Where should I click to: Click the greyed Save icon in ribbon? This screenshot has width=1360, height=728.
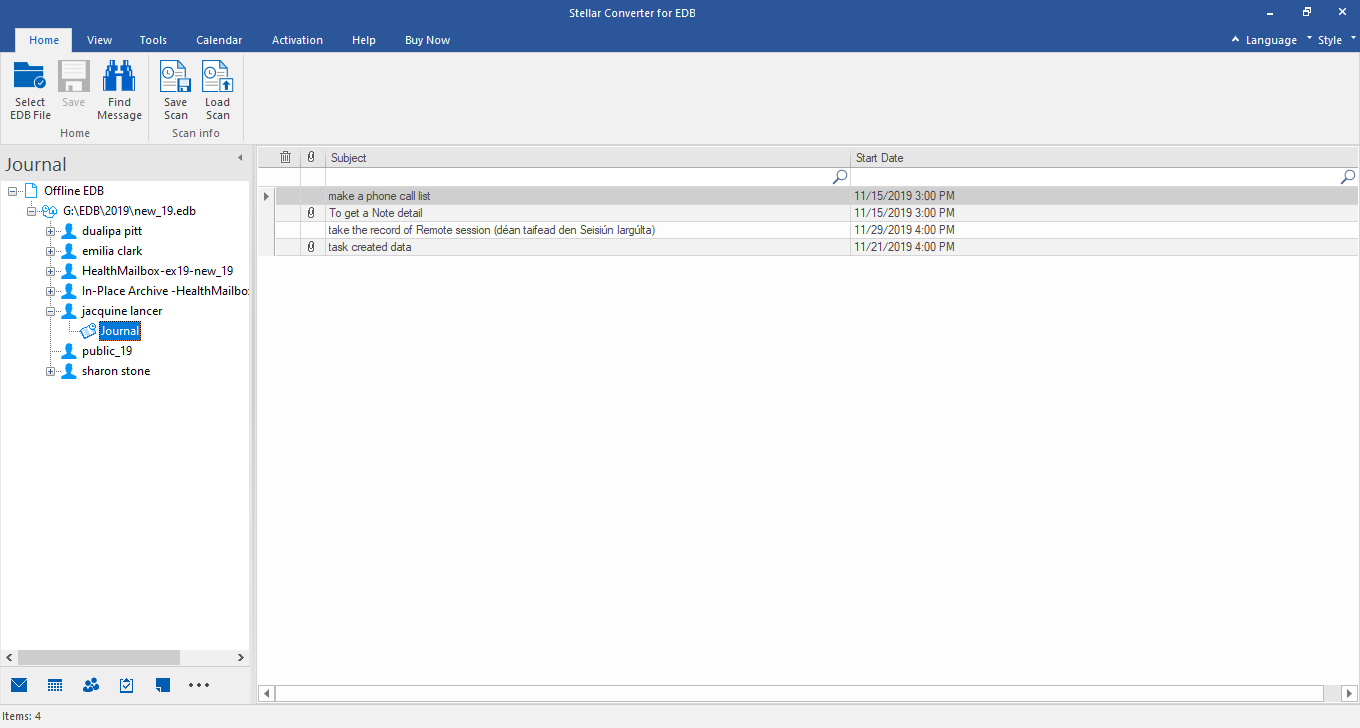(73, 76)
